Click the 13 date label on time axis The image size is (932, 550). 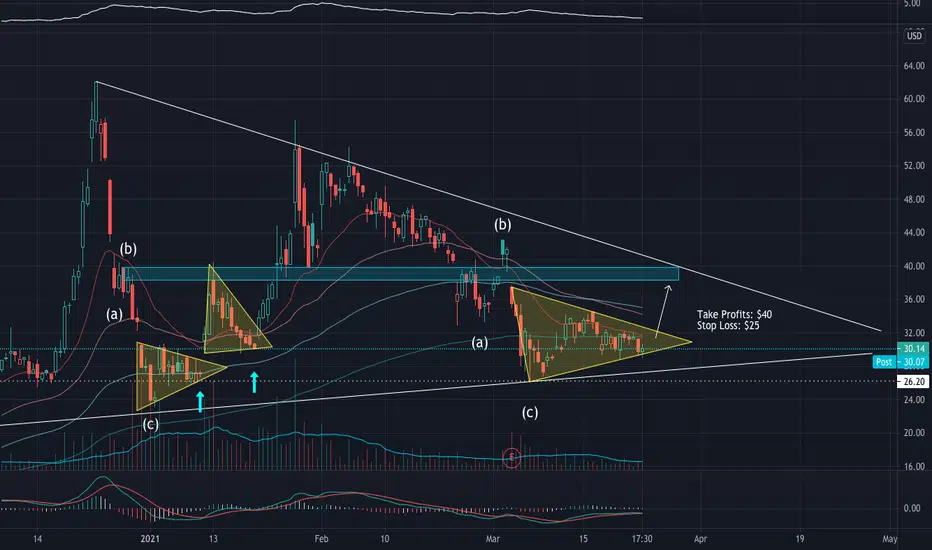[x=213, y=539]
